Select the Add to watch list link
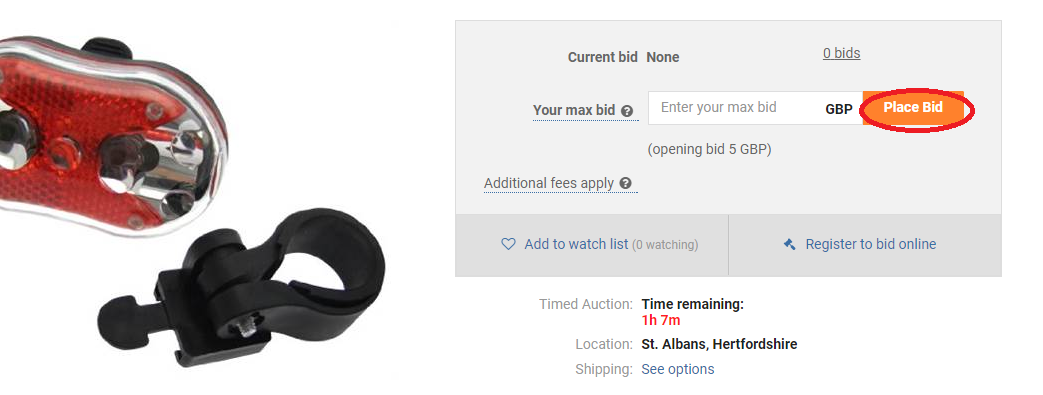This screenshot has height=395, width=1043. 576,245
